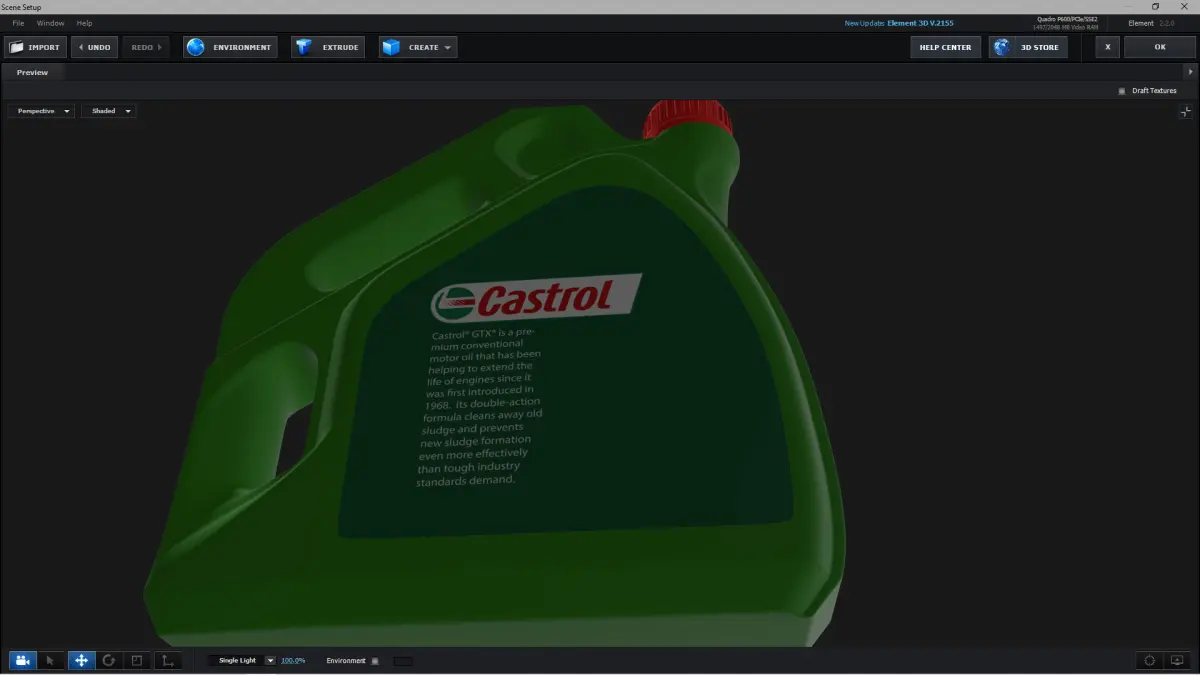Activate the arrow selection tool
1200x675 pixels.
(51, 660)
